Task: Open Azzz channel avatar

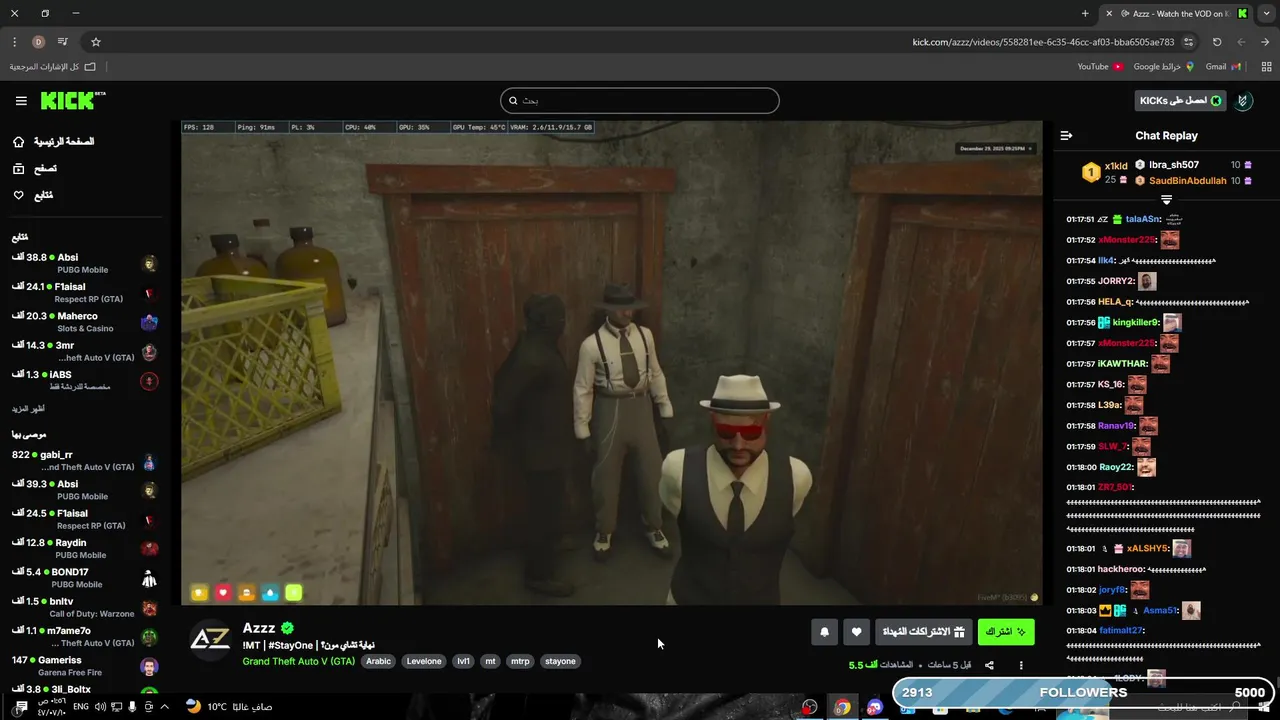Action: [210, 639]
